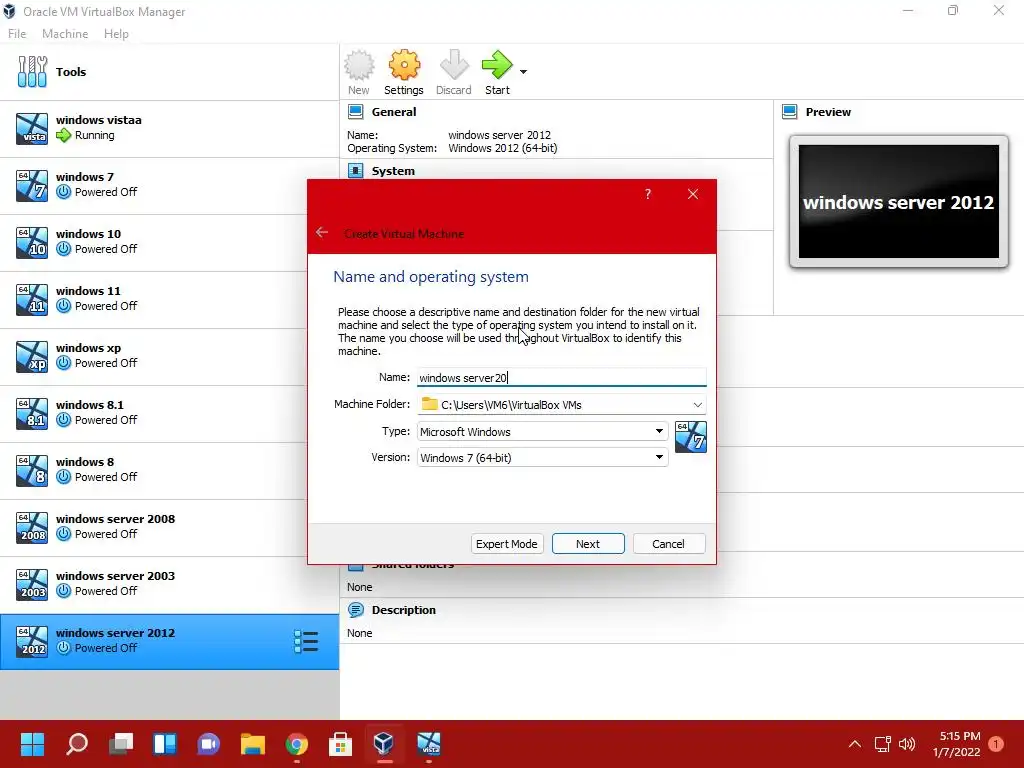
Task: Open the volume control in tray
Action: pos(907,744)
